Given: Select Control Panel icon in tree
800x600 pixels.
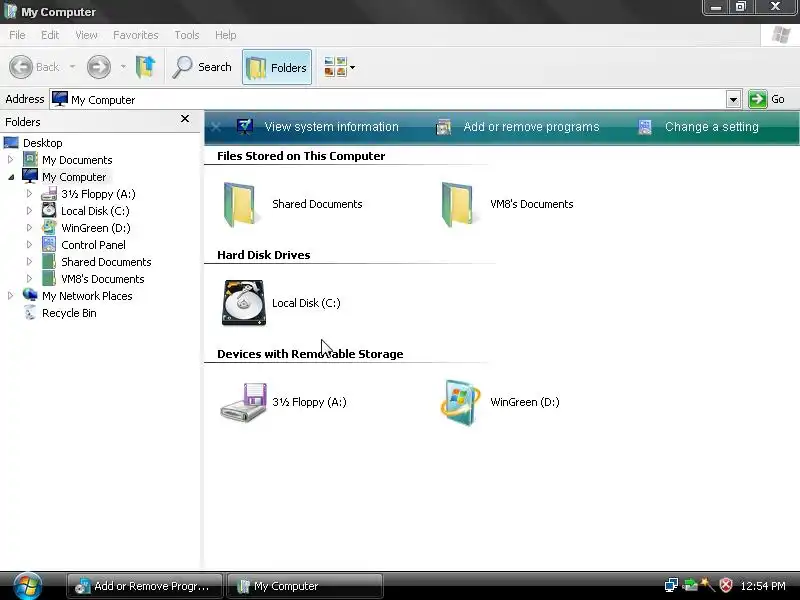Looking at the screenshot, I should [x=49, y=244].
